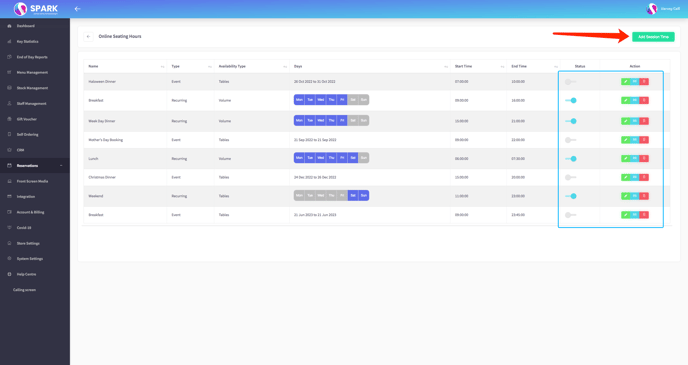Edit the Mother's Day Booking session
This screenshot has width=688, height=365.
click(x=626, y=140)
